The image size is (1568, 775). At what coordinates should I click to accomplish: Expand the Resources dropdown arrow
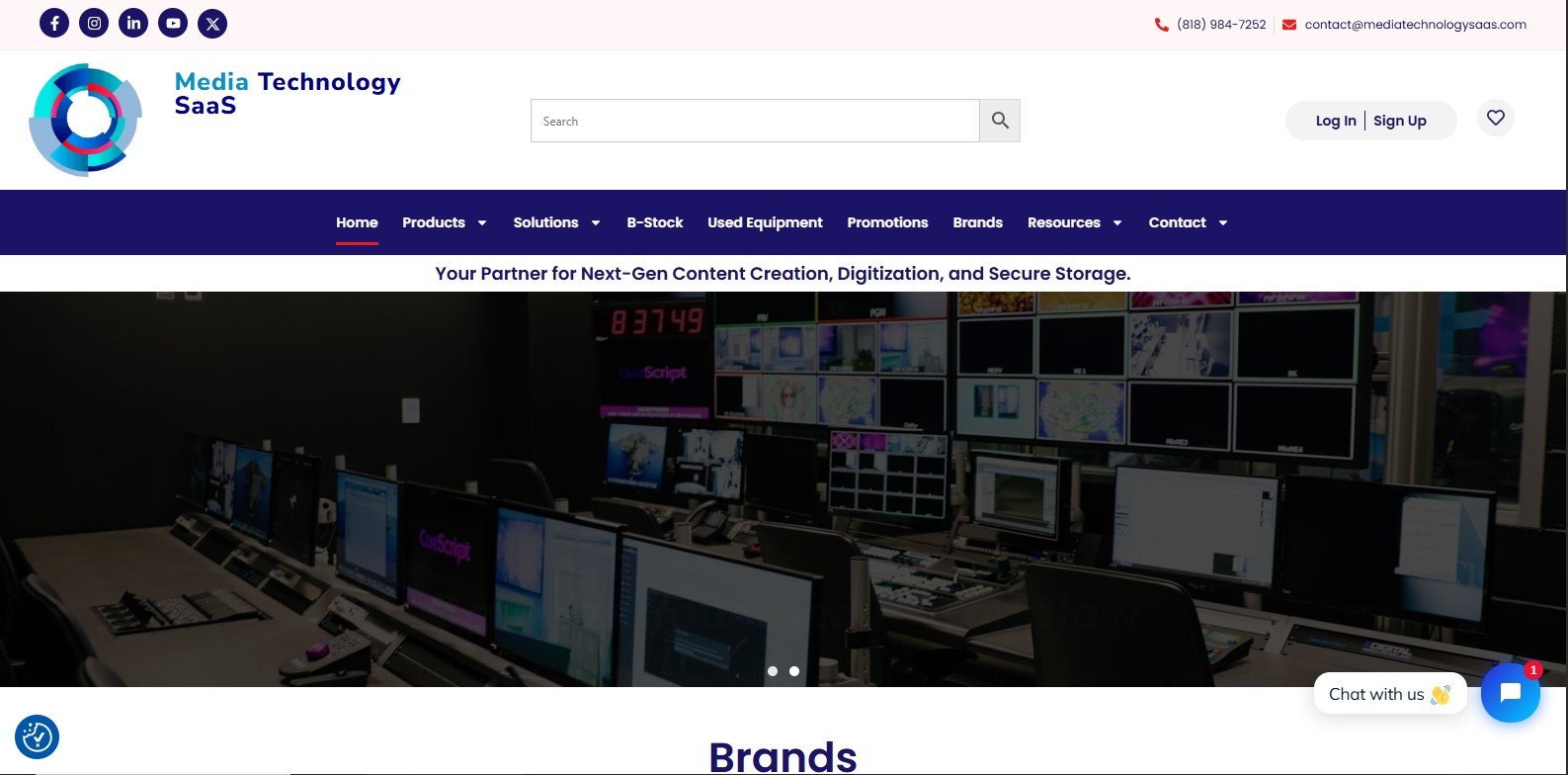pos(1117,223)
